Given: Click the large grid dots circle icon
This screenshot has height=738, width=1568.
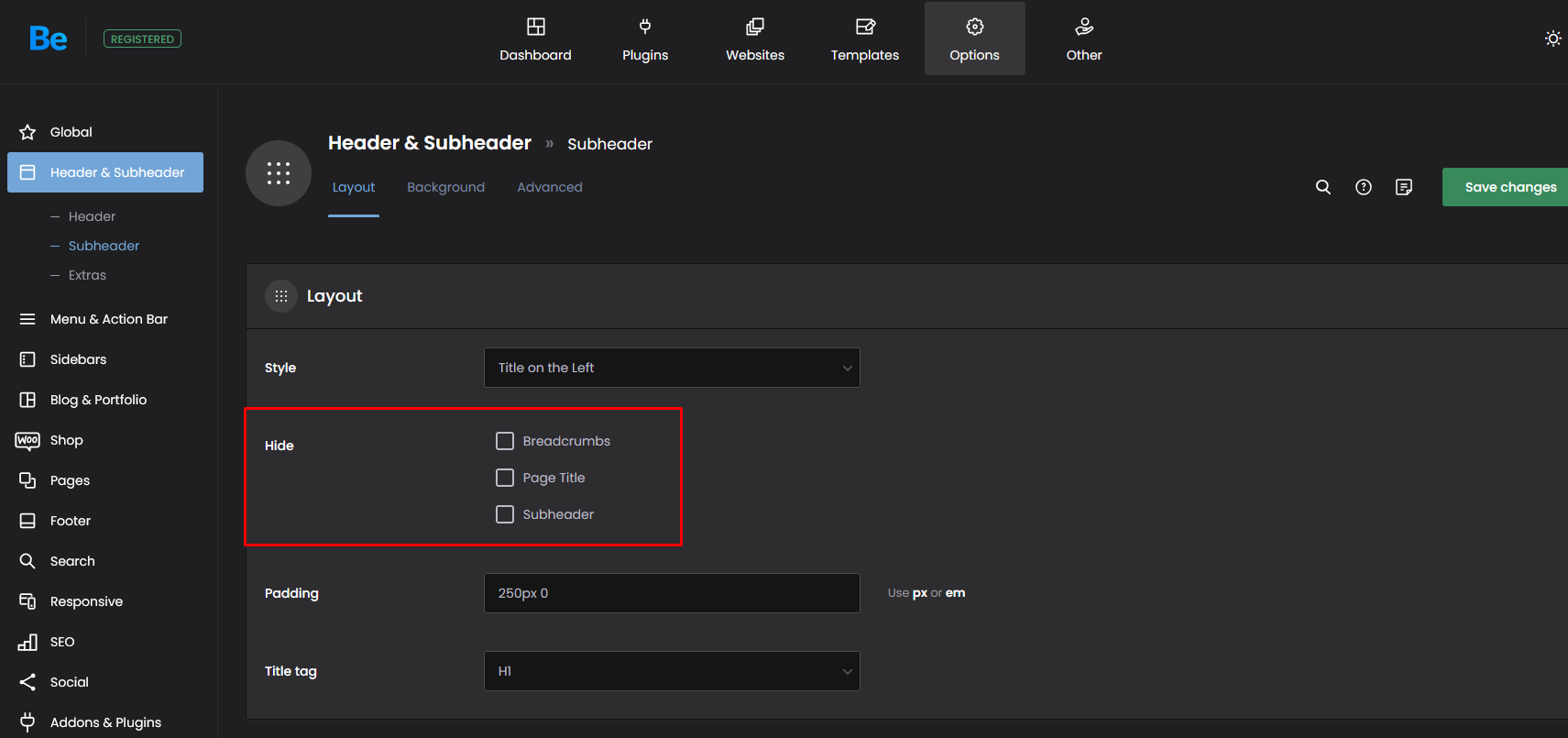Looking at the screenshot, I should (x=279, y=173).
